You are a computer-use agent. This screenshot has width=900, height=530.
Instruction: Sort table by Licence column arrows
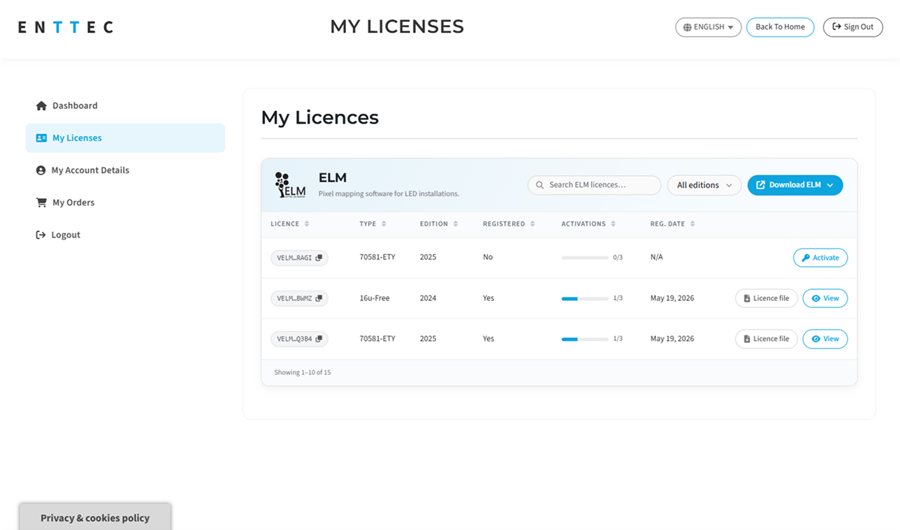click(307, 224)
